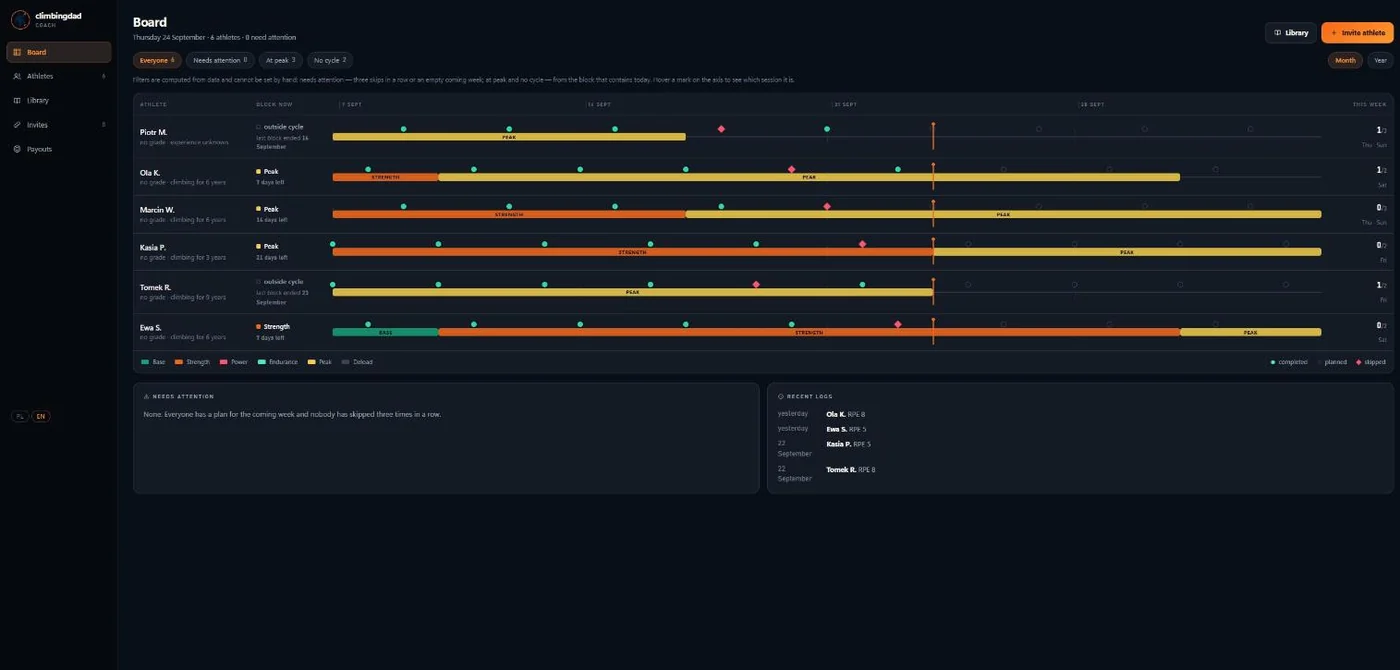Click '21 days left' under Kasia P. block

pyautogui.click(x=272, y=257)
